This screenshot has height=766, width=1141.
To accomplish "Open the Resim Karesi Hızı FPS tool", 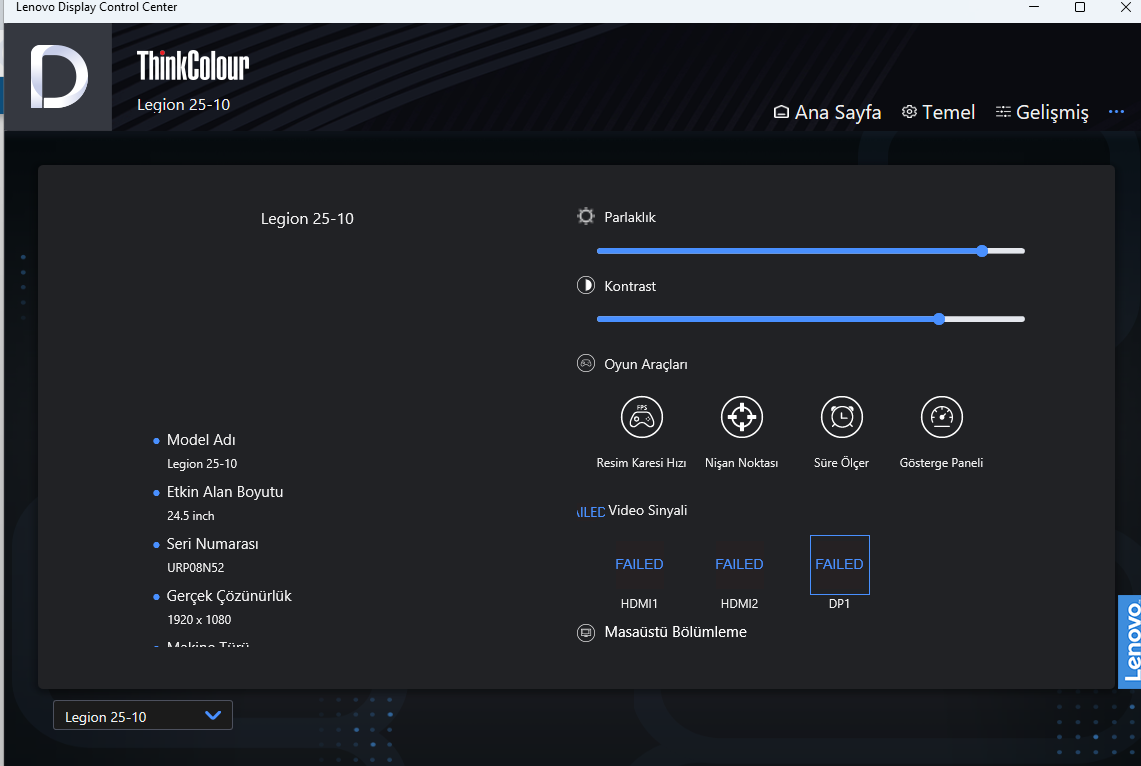I will pyautogui.click(x=641, y=417).
